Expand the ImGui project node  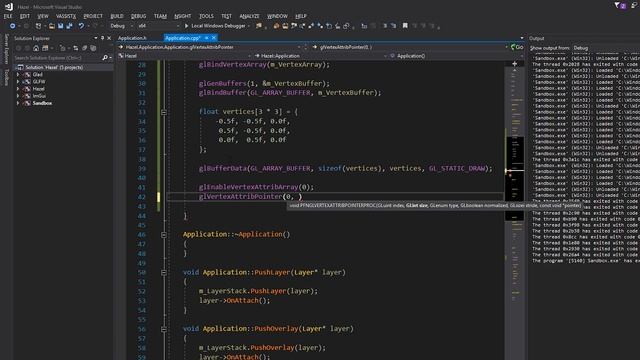click(x=18, y=96)
